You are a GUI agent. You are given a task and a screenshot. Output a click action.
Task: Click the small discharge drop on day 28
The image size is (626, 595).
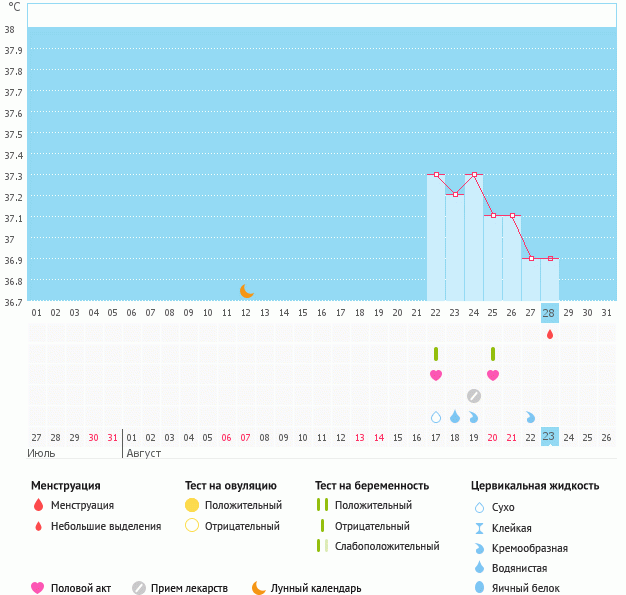pos(549,334)
